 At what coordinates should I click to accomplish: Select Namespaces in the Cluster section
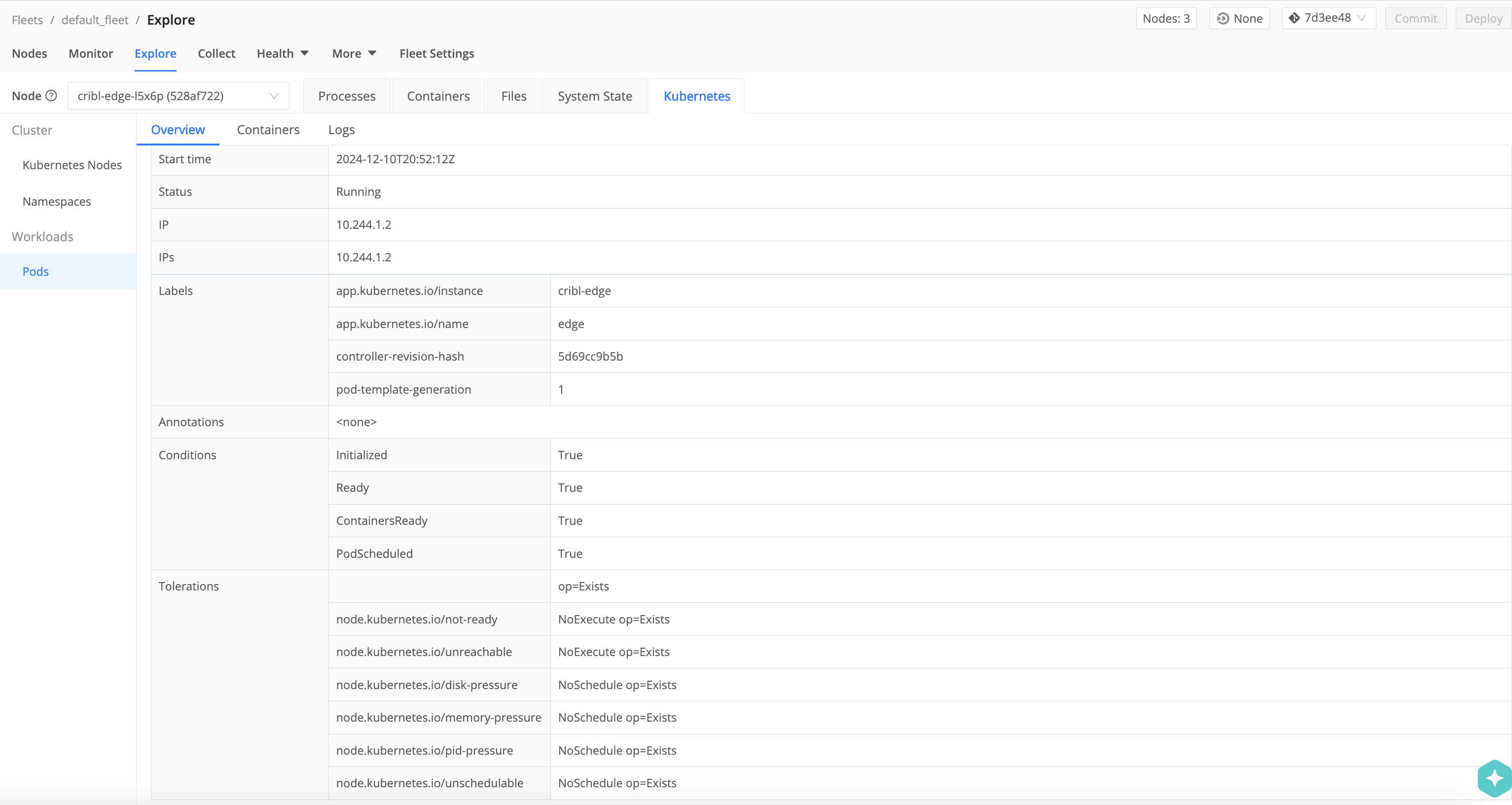tap(56, 201)
